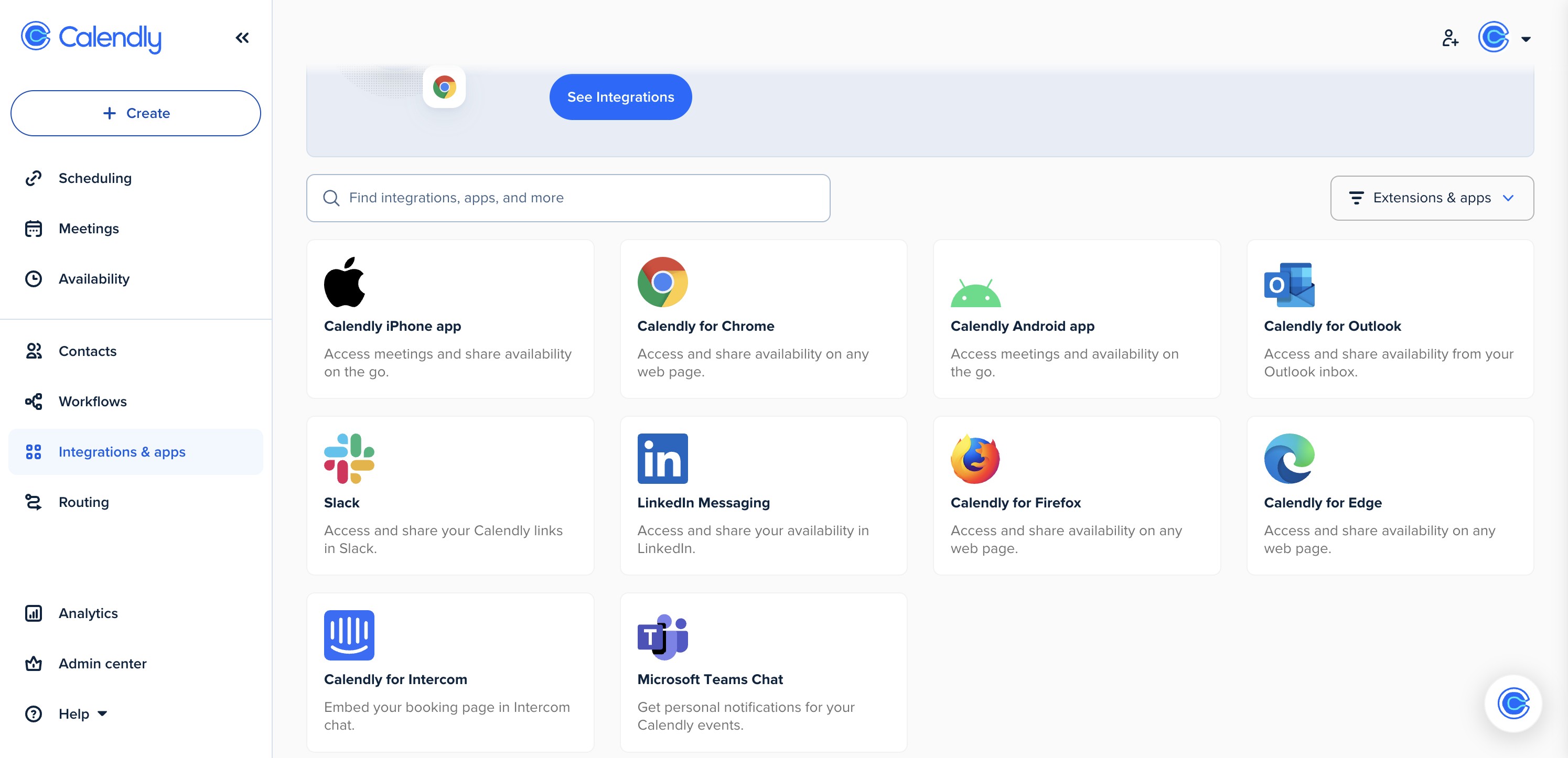Click the Create button
The width and height of the screenshot is (1568, 758).
pos(135,113)
